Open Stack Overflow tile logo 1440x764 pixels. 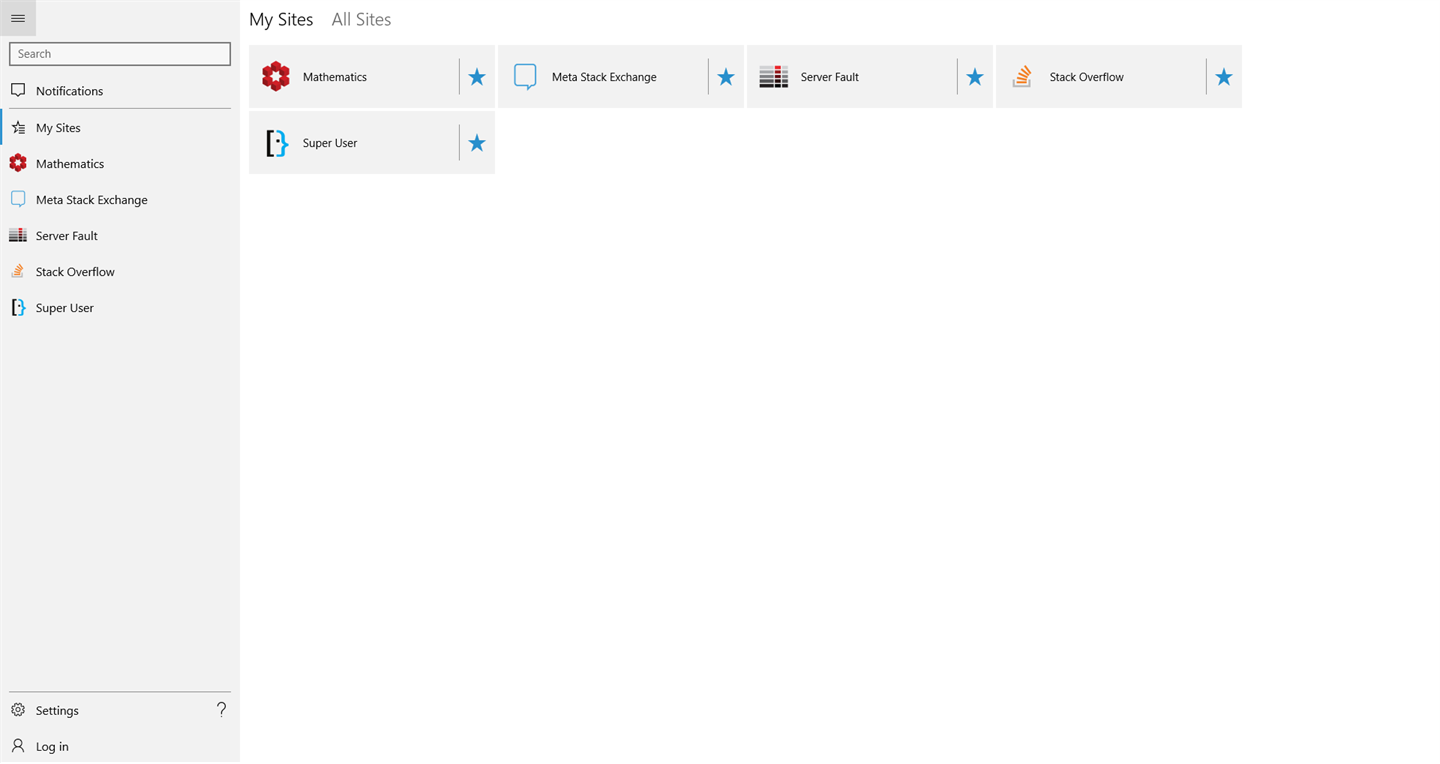point(1022,76)
